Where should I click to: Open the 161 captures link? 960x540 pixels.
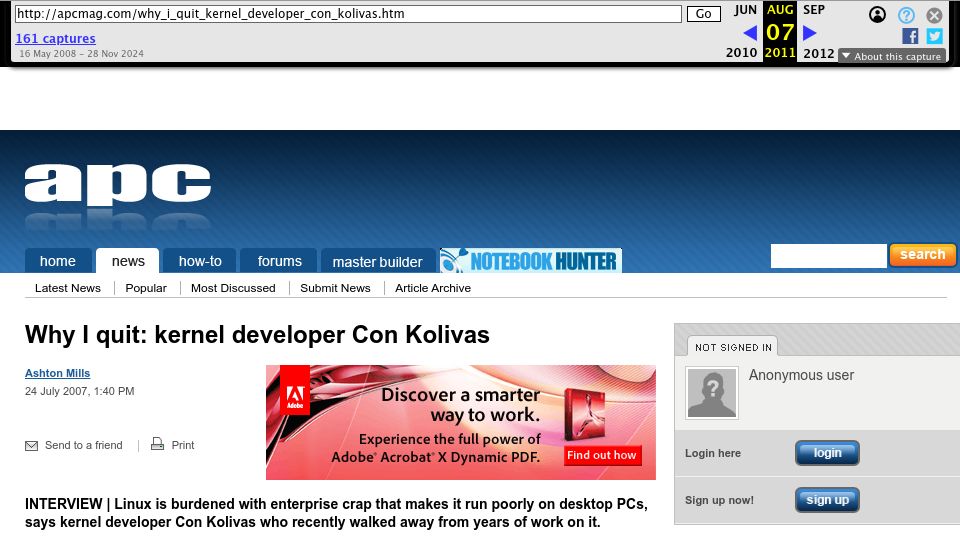point(55,38)
